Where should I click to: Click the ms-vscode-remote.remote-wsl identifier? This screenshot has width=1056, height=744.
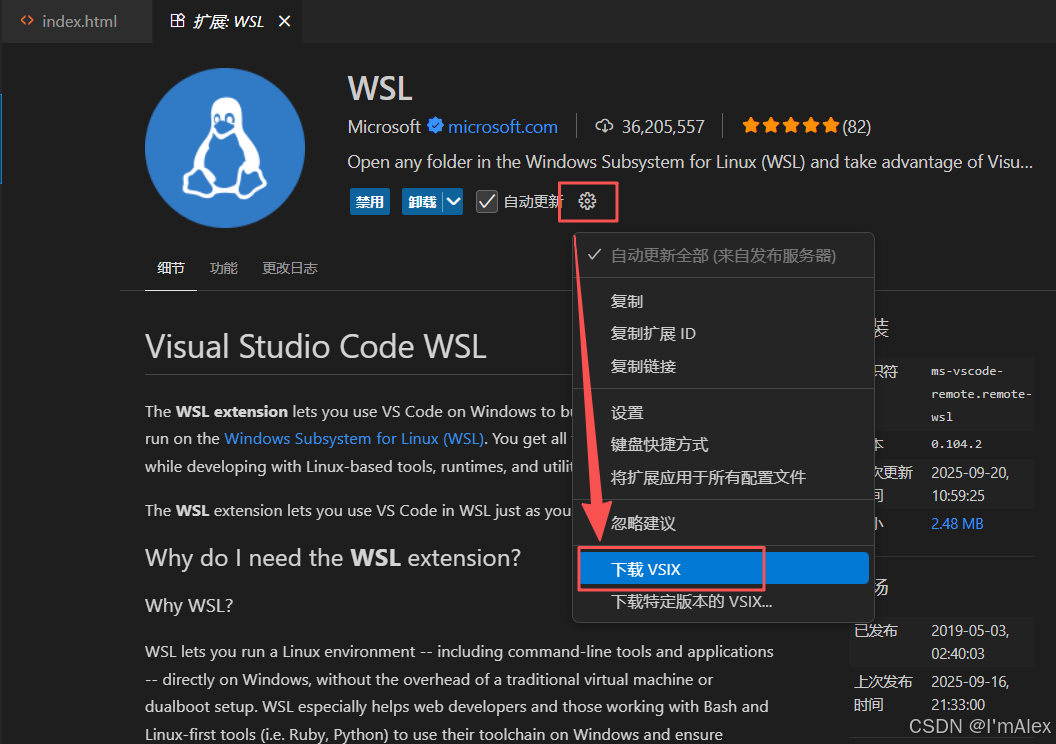pos(981,394)
